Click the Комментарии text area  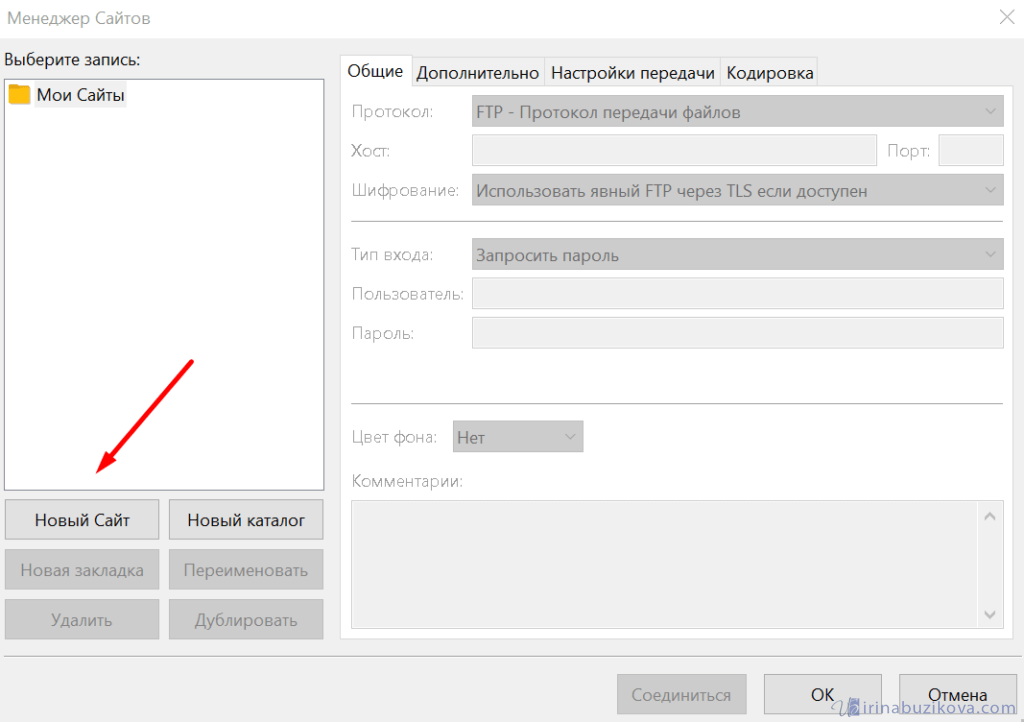[x=664, y=563]
